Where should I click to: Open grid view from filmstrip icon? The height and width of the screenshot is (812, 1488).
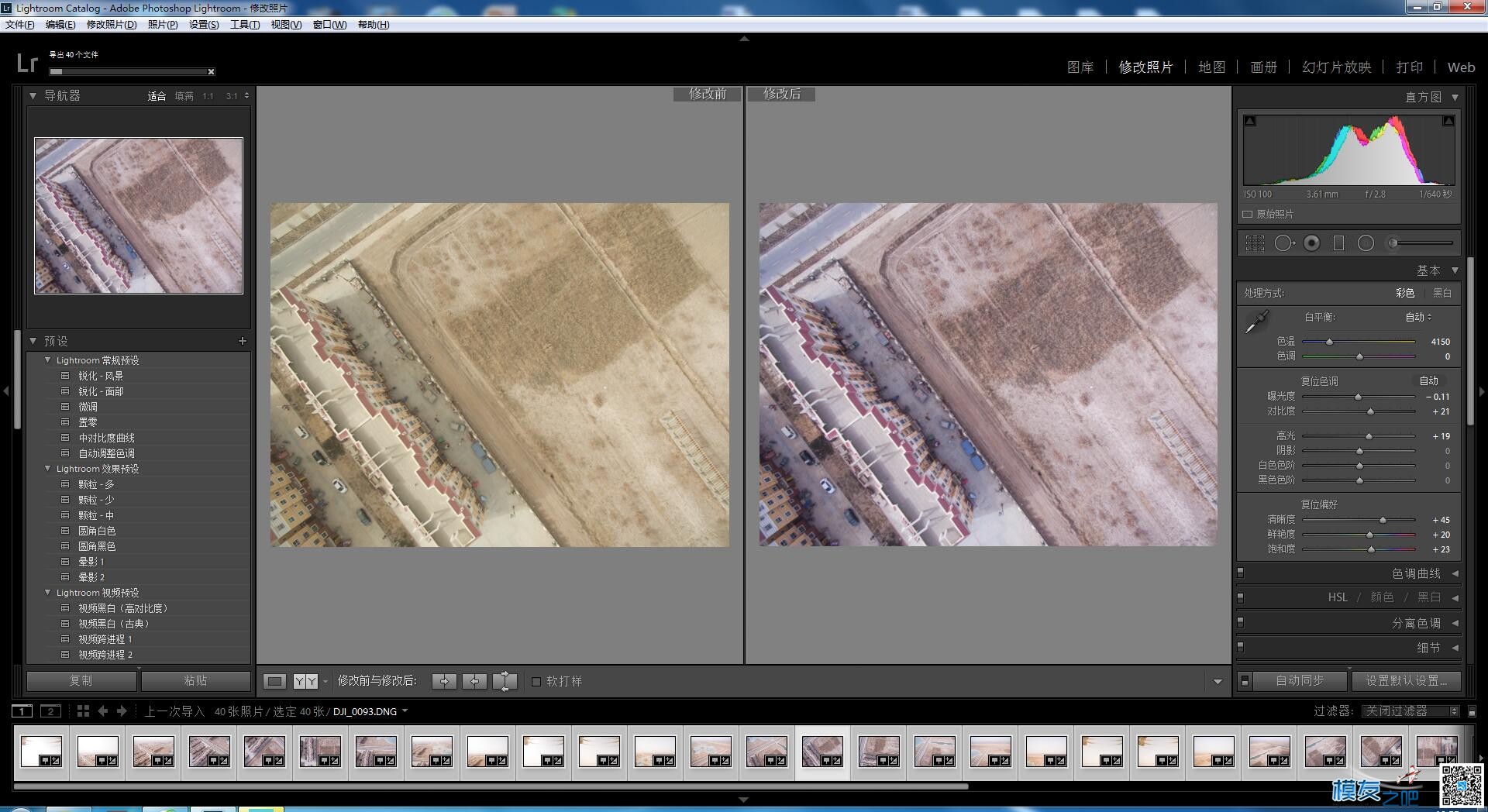pos(83,710)
